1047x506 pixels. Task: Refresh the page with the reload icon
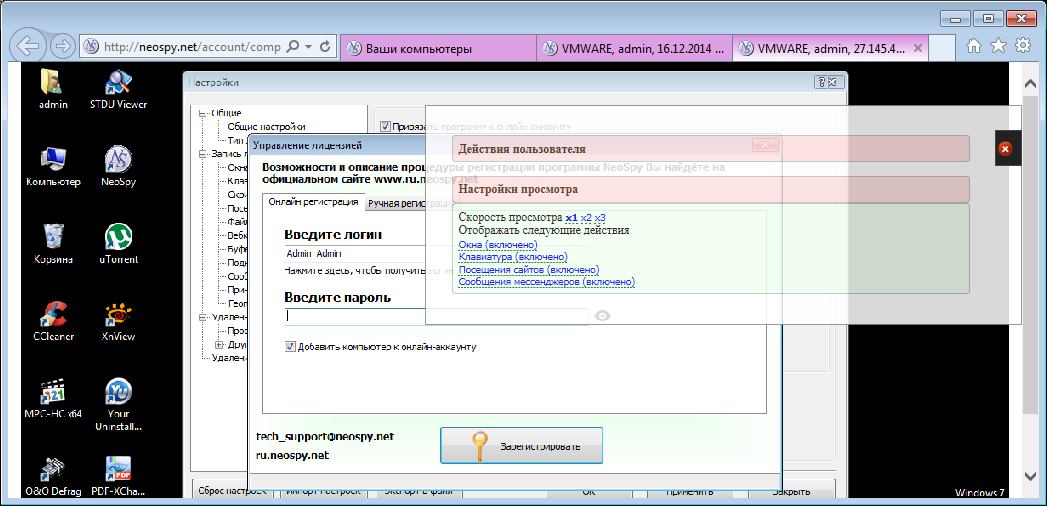click(x=325, y=47)
